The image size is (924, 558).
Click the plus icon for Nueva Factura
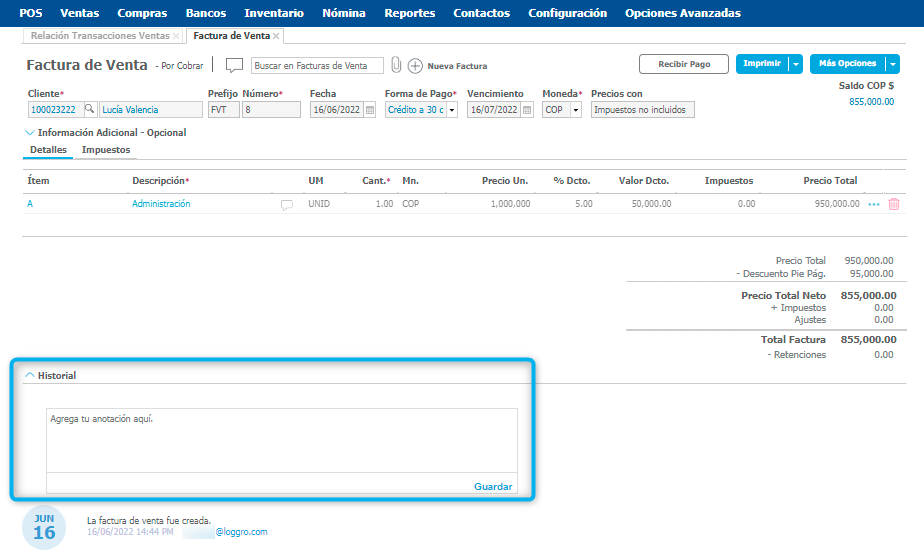coord(415,66)
